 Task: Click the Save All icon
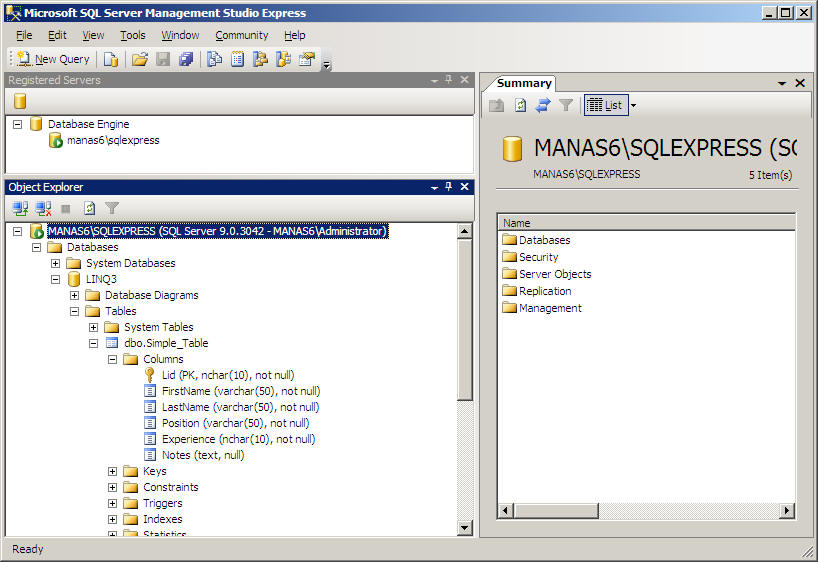point(186,59)
